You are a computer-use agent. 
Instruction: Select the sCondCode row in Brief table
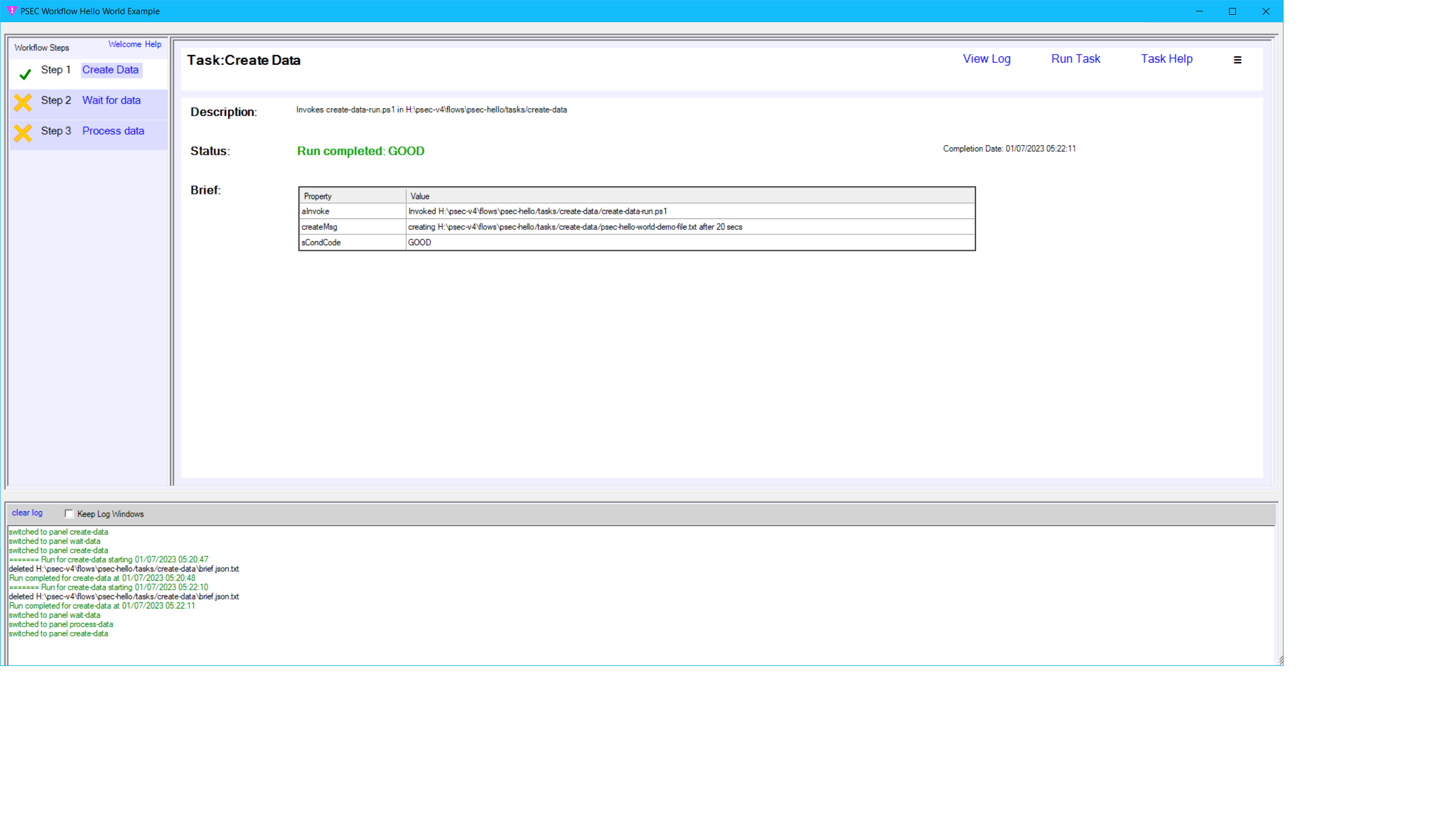(321, 242)
